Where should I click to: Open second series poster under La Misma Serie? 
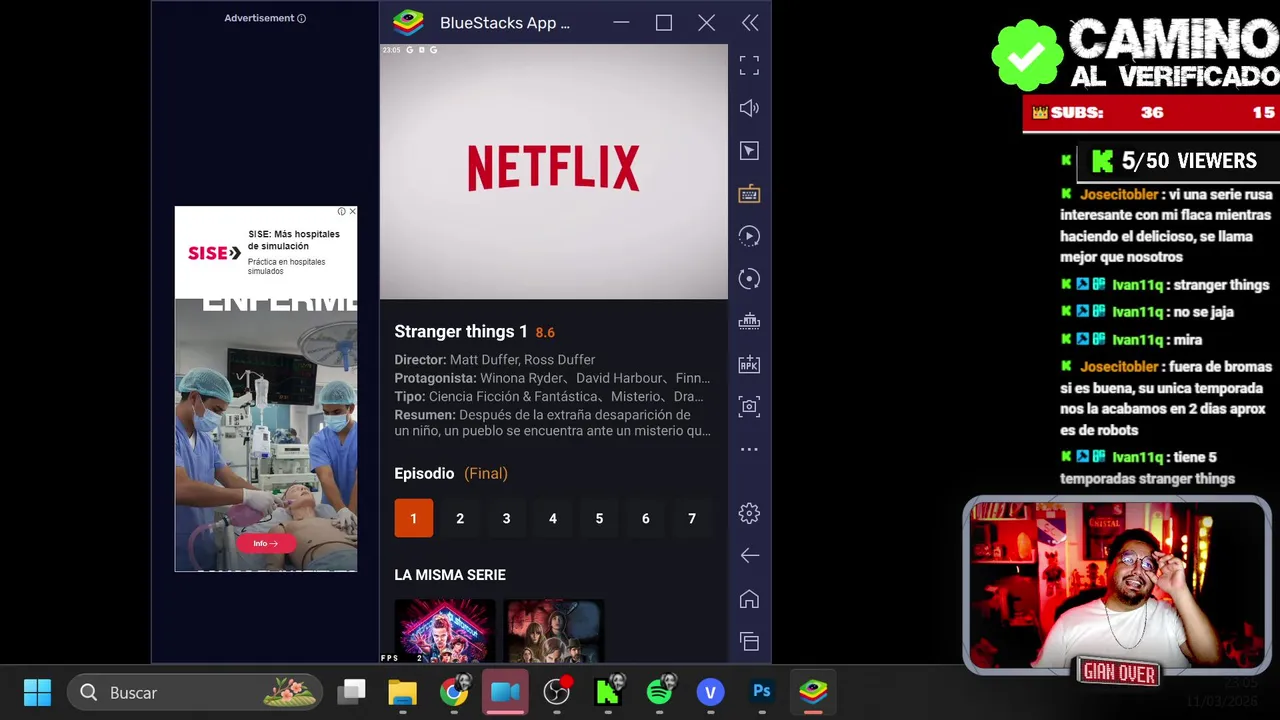click(553, 631)
